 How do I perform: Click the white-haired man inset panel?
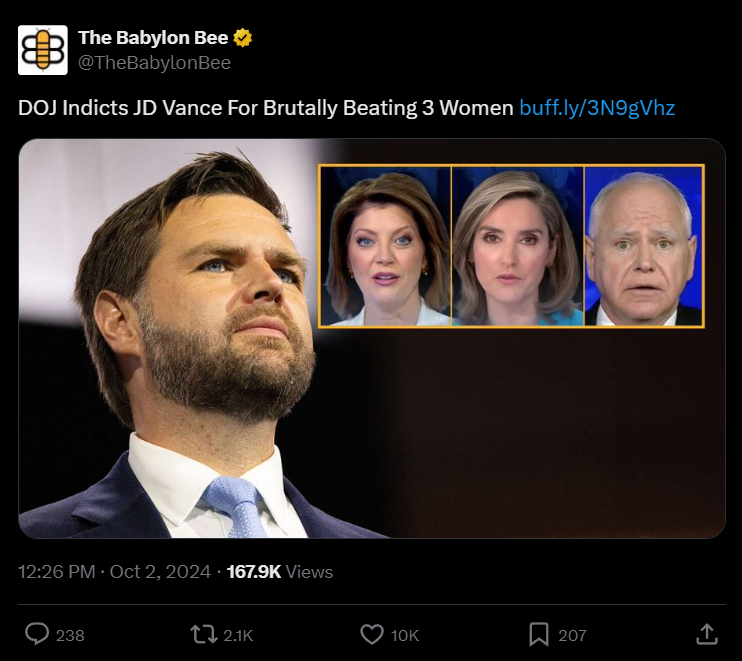(x=644, y=246)
